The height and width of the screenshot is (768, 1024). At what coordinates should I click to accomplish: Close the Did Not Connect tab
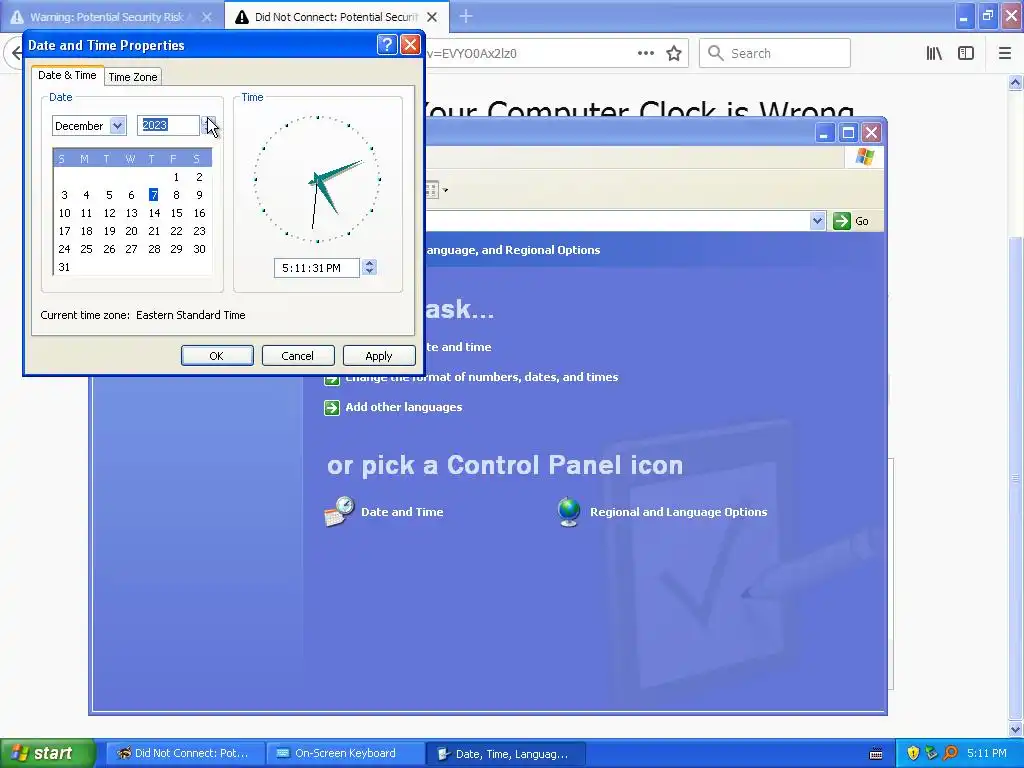(x=432, y=17)
